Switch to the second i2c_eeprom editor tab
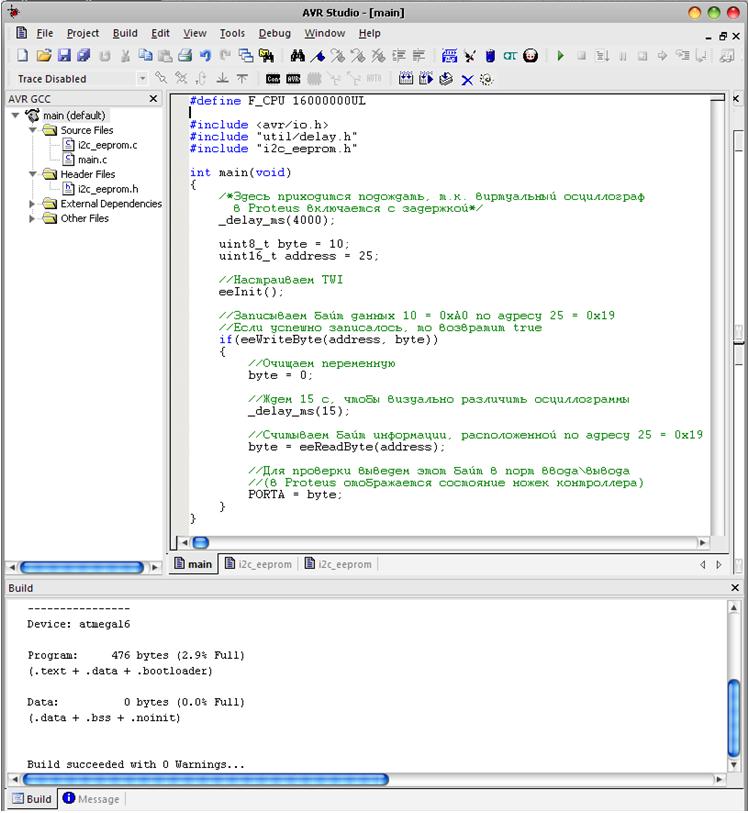The image size is (748, 813). pyautogui.click(x=338, y=564)
